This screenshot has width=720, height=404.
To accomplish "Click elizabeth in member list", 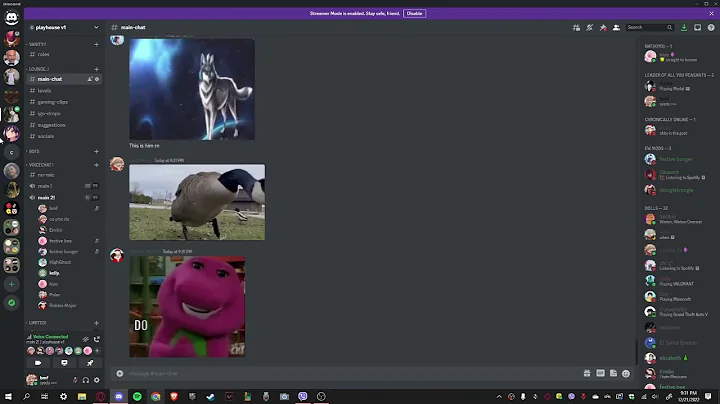I will coord(670,358).
